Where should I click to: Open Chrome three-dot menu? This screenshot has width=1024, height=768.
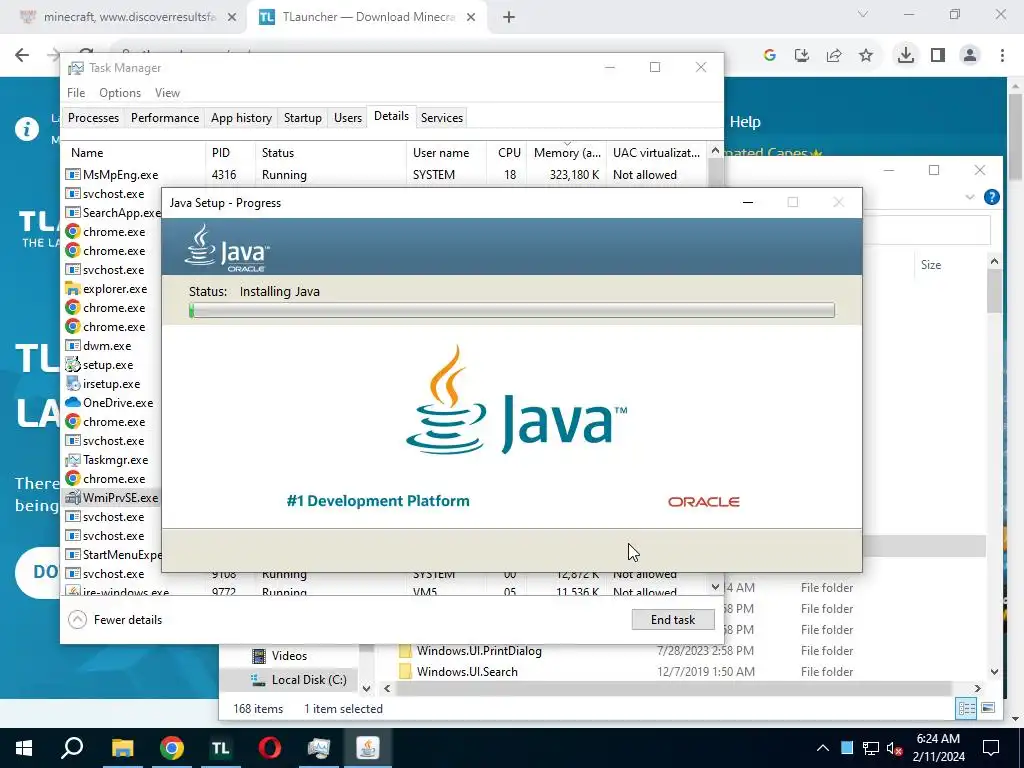click(1002, 56)
